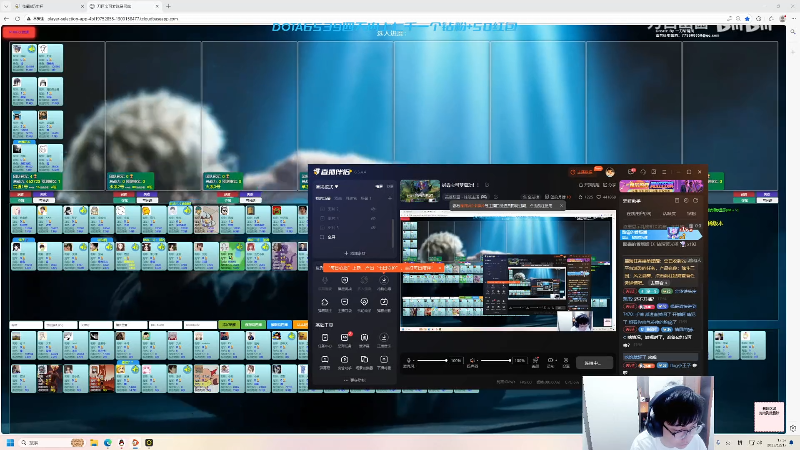This screenshot has width=800, height=450.
Task: Click the last tool icon in bottom tools row
Action: pyautogui.click(x=384, y=360)
